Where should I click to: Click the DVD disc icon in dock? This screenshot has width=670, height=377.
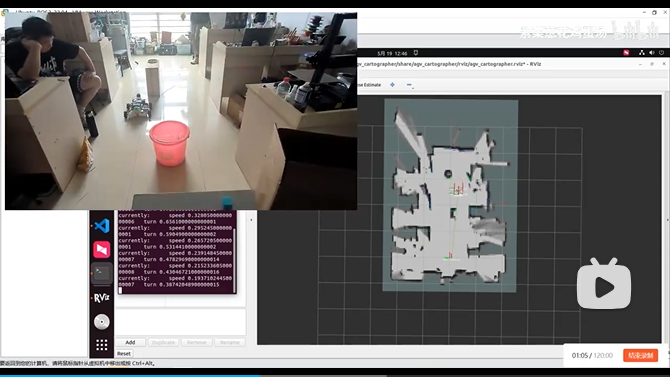point(102,322)
